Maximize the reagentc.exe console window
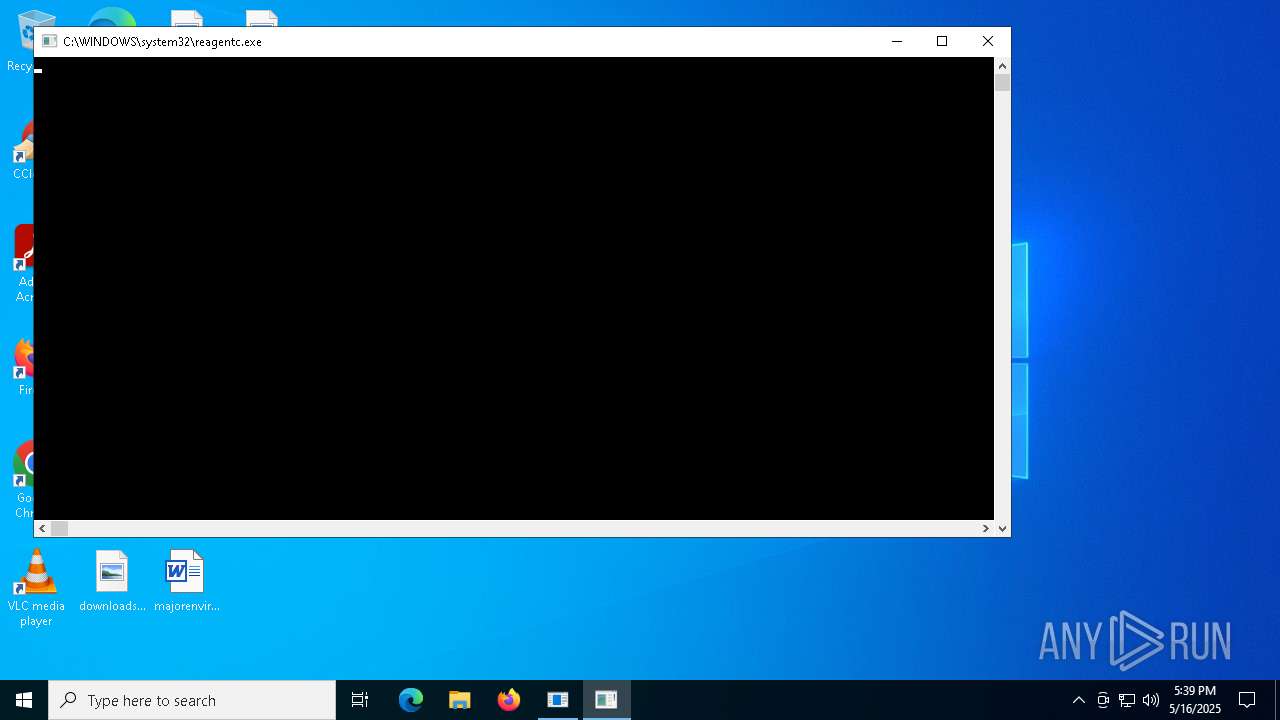This screenshot has height=720, width=1280. tap(942, 41)
